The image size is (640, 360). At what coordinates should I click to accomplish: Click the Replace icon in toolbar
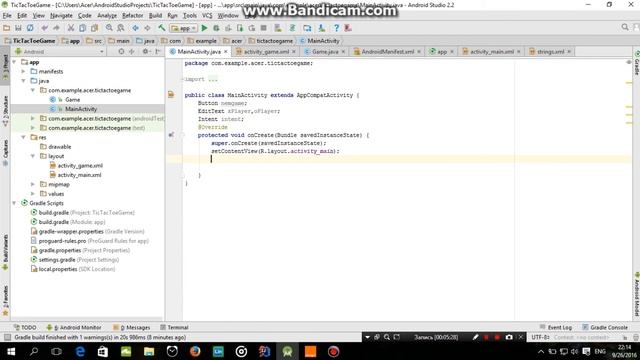[121, 28]
